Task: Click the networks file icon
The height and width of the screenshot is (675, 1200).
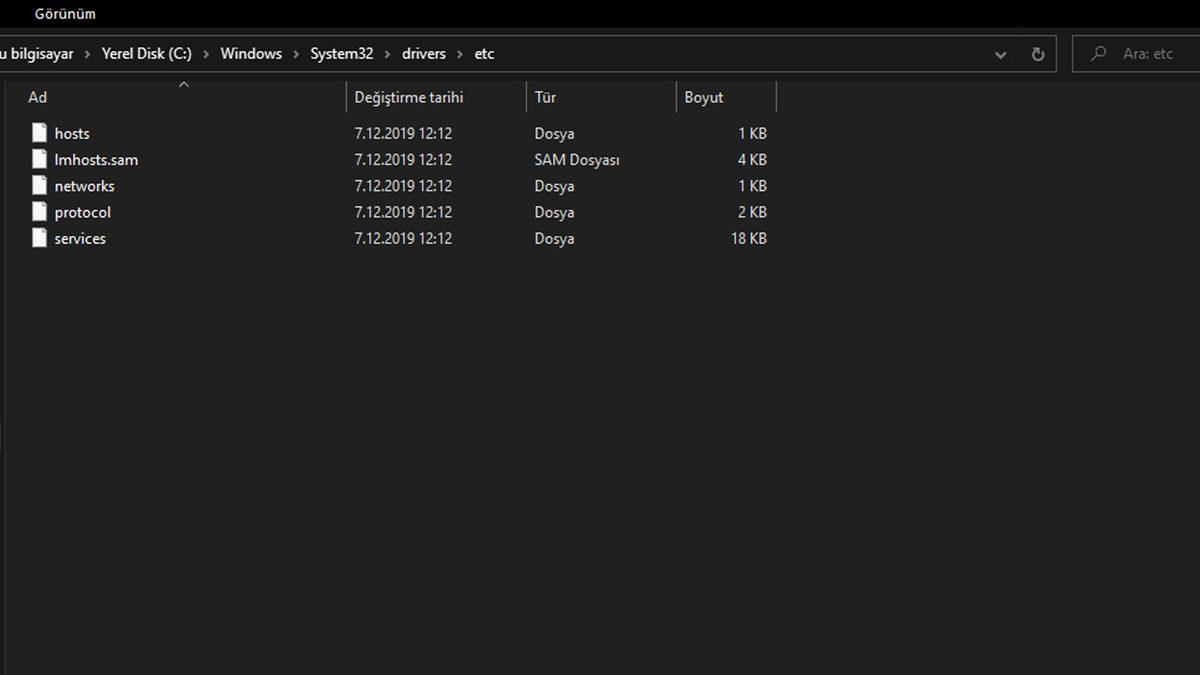Action: tap(39, 186)
